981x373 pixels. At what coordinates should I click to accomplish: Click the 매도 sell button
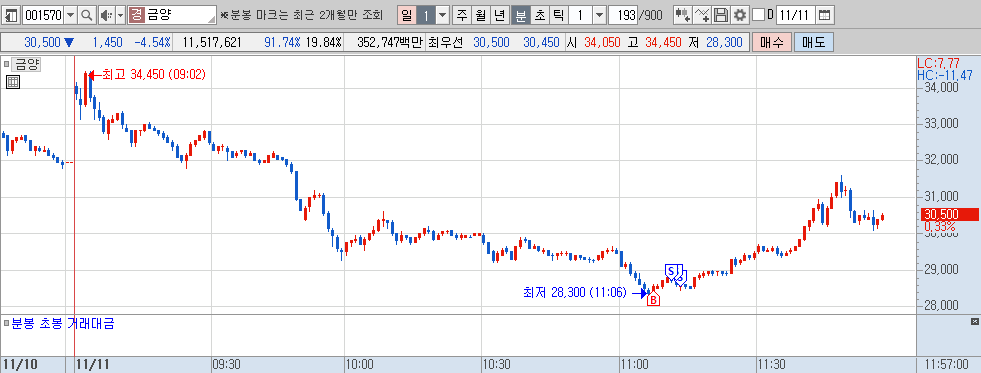click(813, 43)
